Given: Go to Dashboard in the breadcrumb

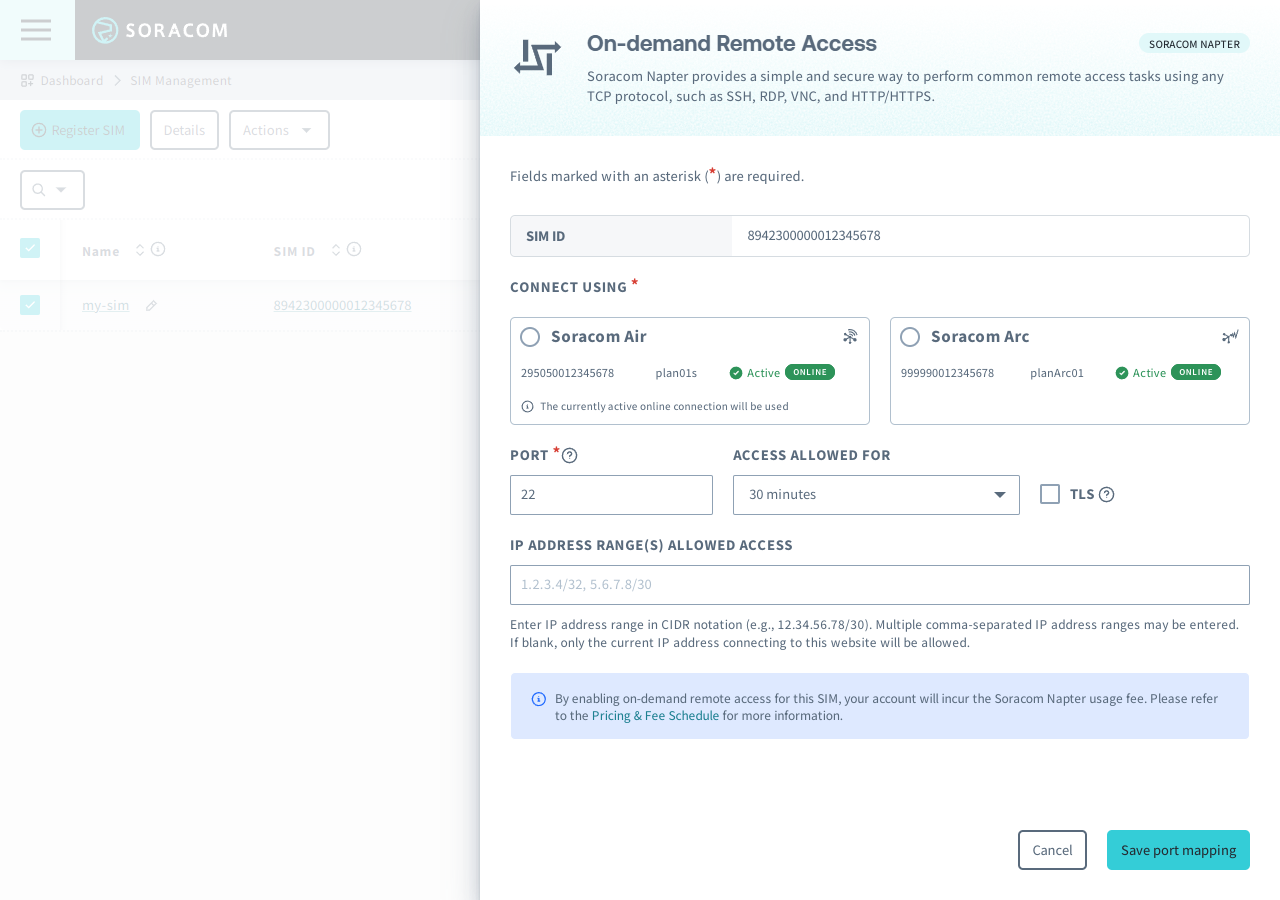Looking at the screenshot, I should point(72,80).
